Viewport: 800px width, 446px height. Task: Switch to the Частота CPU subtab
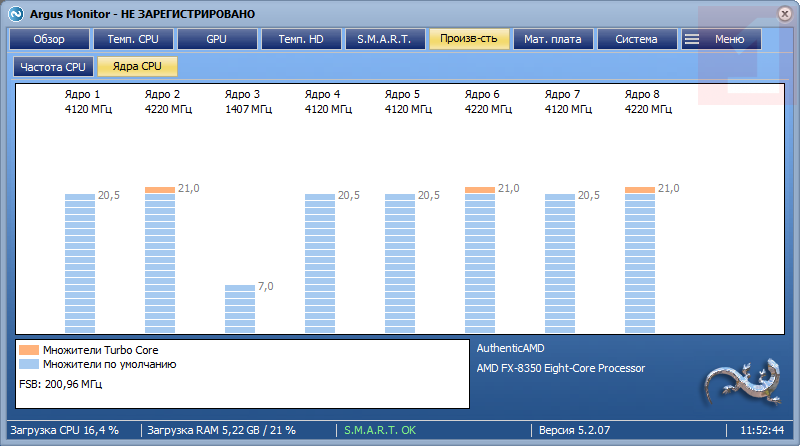[53, 66]
